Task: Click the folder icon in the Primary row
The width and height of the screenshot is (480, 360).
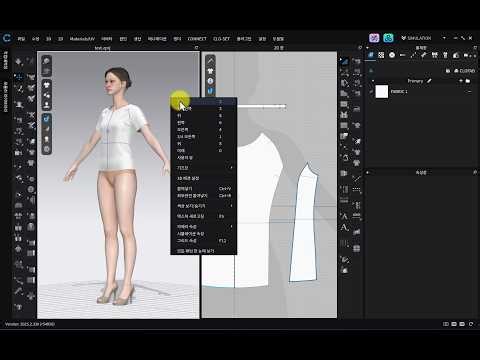Action: click(468, 81)
